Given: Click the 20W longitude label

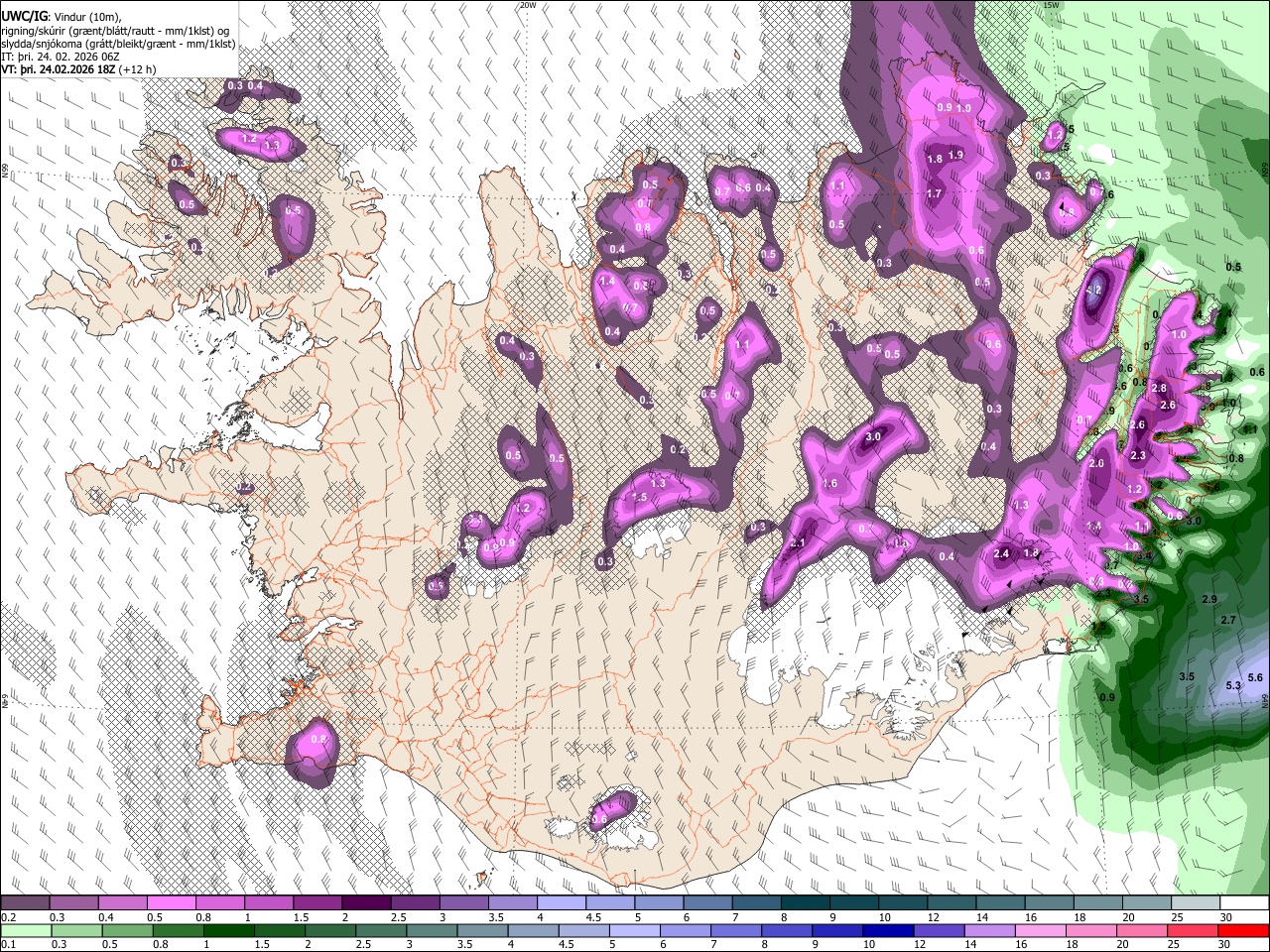Looking at the screenshot, I should (529, 5).
